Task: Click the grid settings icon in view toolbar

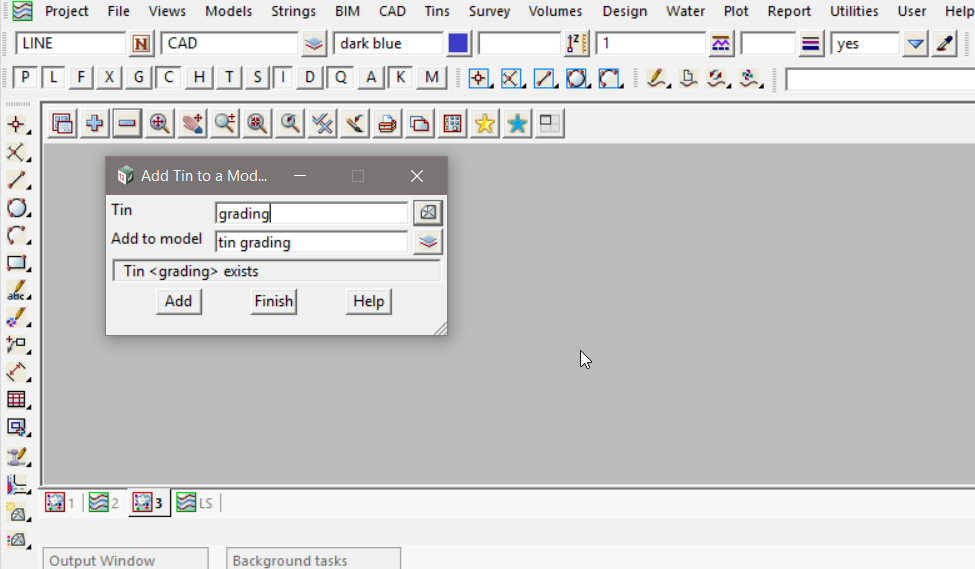Action: (x=453, y=124)
